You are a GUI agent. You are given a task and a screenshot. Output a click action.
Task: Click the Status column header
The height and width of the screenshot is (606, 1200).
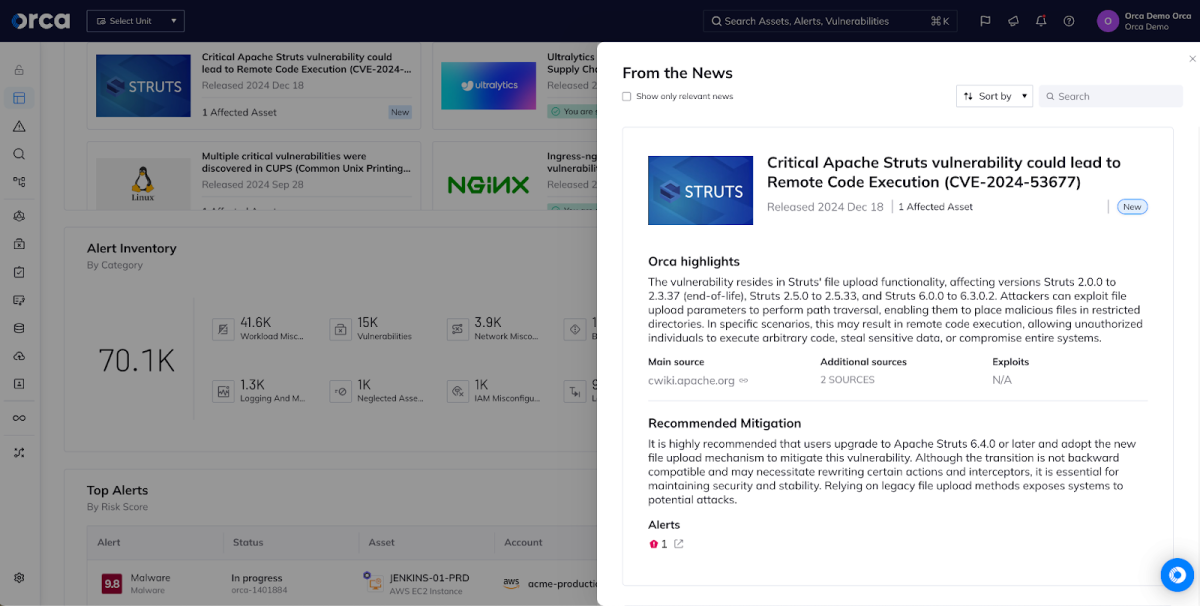tap(248, 542)
